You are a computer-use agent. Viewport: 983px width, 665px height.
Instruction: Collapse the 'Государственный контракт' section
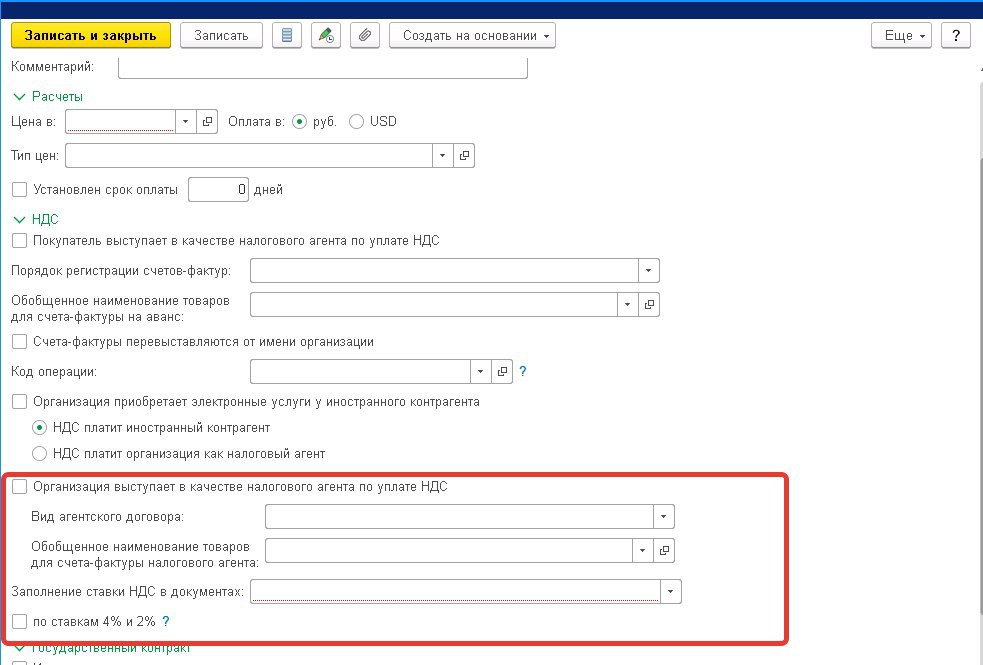coord(19,648)
